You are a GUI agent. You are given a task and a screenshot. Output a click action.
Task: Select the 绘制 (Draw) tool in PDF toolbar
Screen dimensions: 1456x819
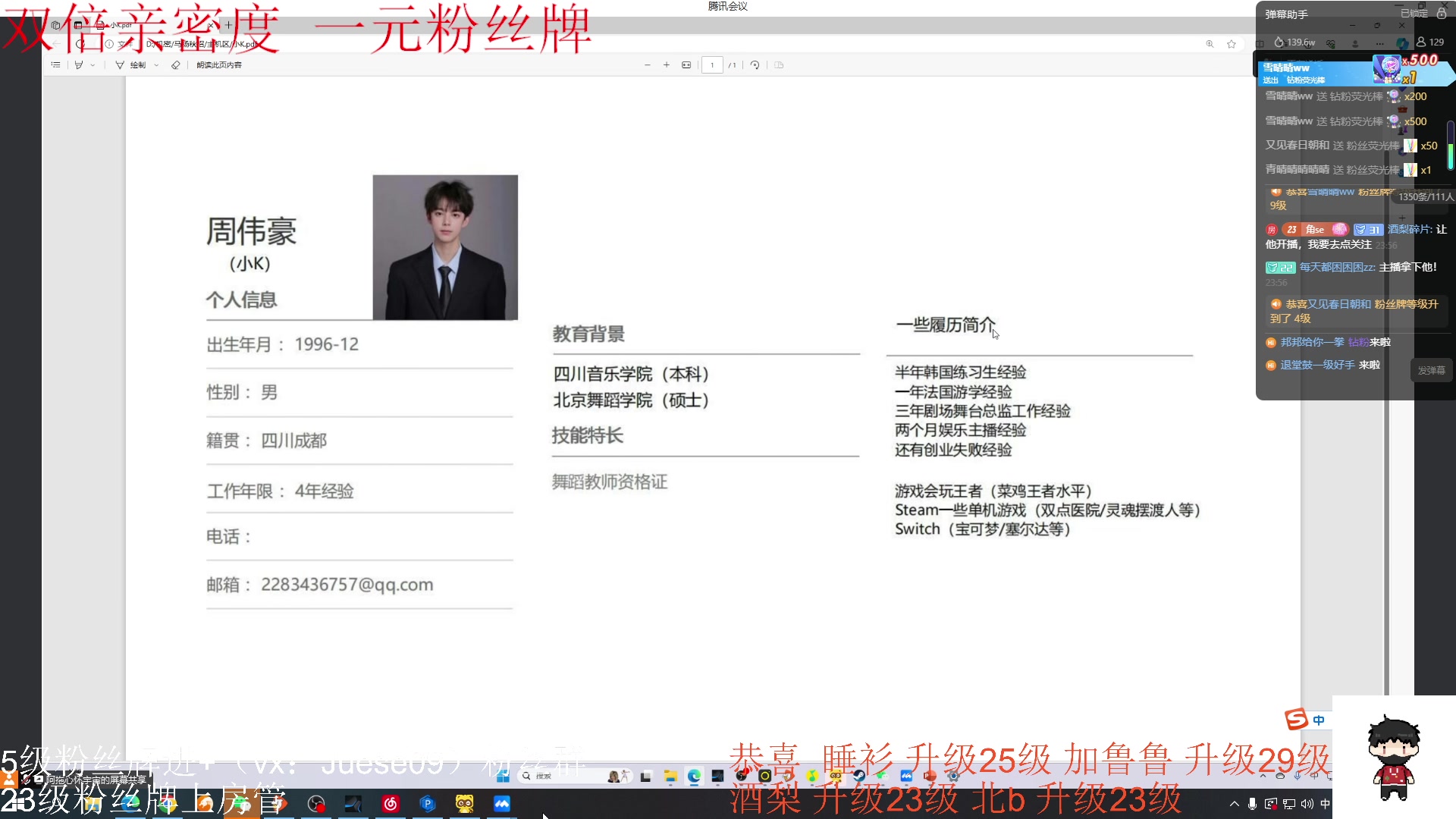[x=137, y=64]
